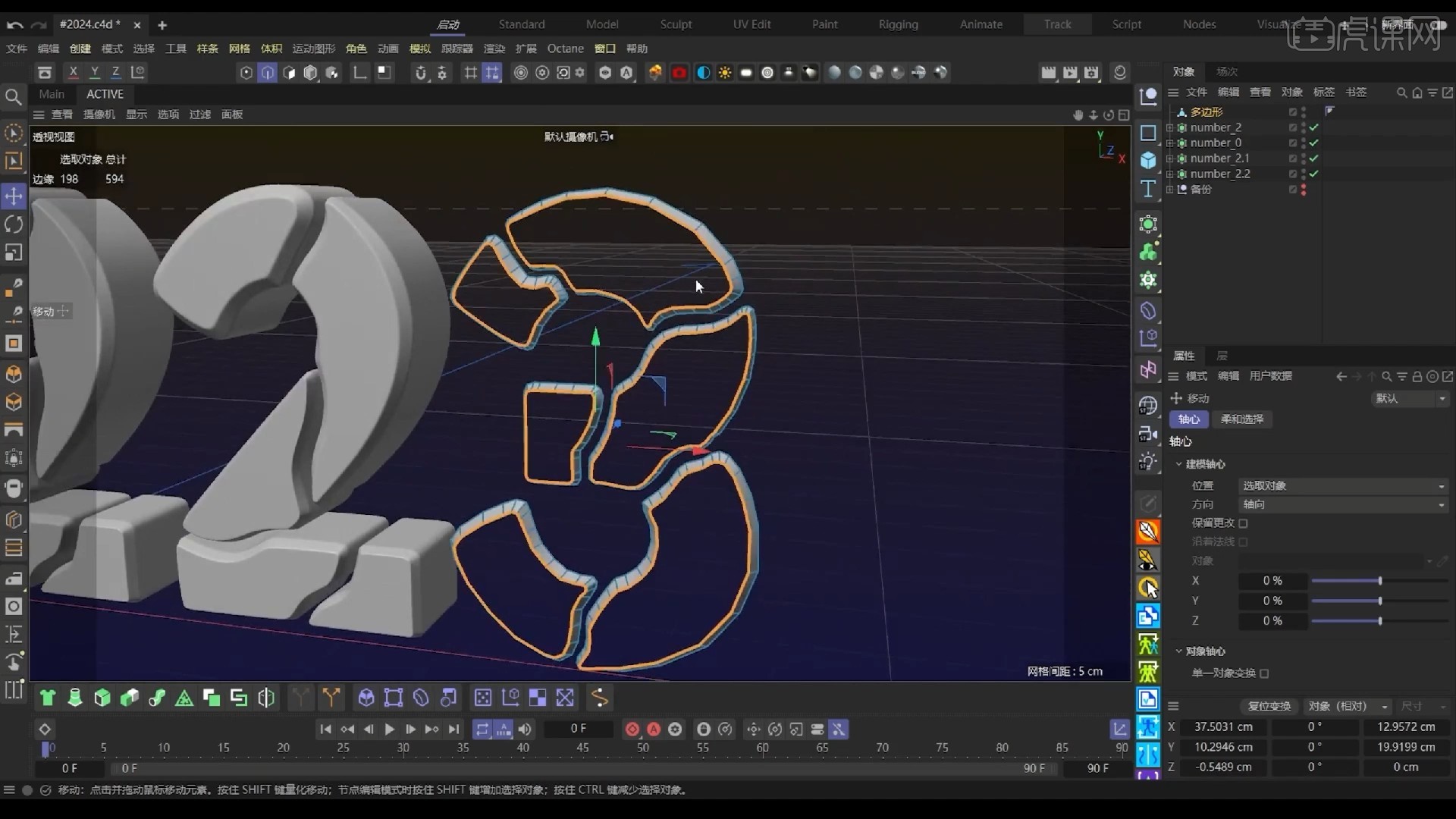
Task: Click the search magnifier icon at top left
Action: tap(13, 96)
